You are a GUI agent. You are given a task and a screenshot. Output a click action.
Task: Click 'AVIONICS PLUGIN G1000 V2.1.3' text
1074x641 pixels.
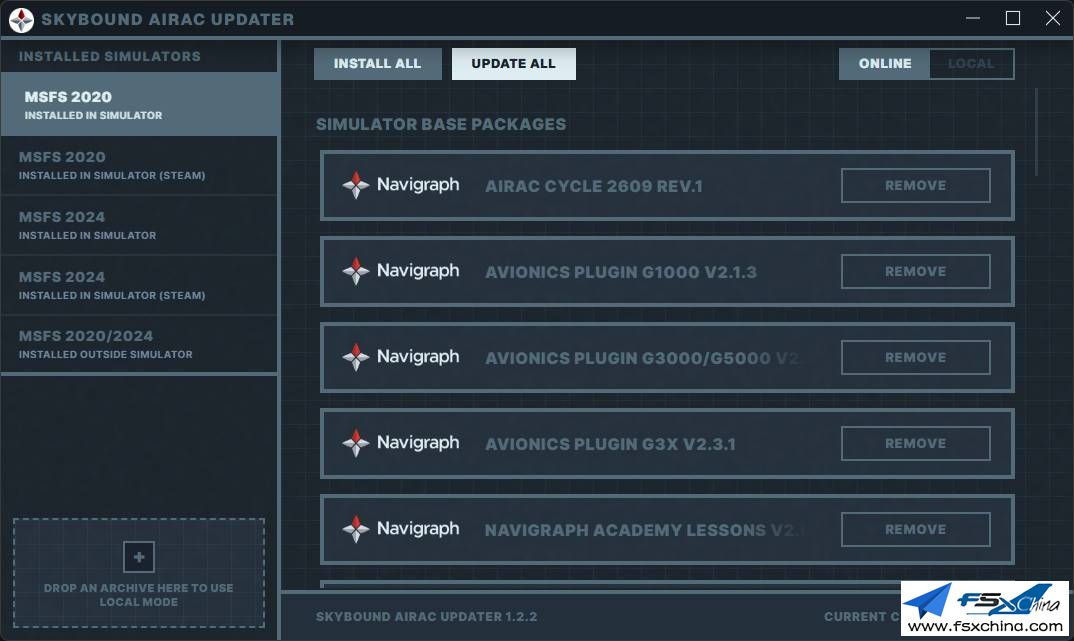point(621,272)
